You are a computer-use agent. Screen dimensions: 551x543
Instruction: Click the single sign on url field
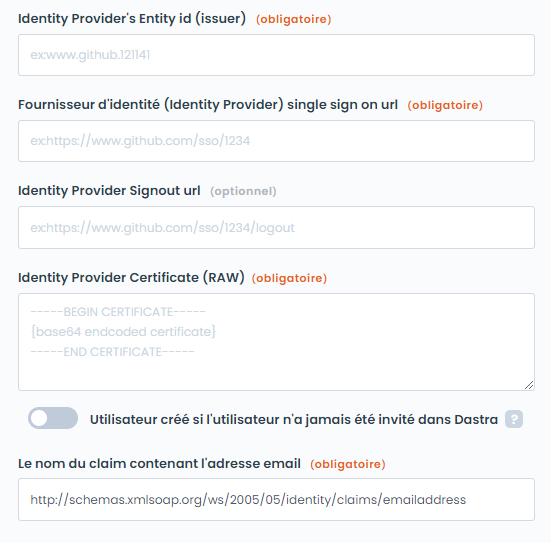(x=277, y=141)
